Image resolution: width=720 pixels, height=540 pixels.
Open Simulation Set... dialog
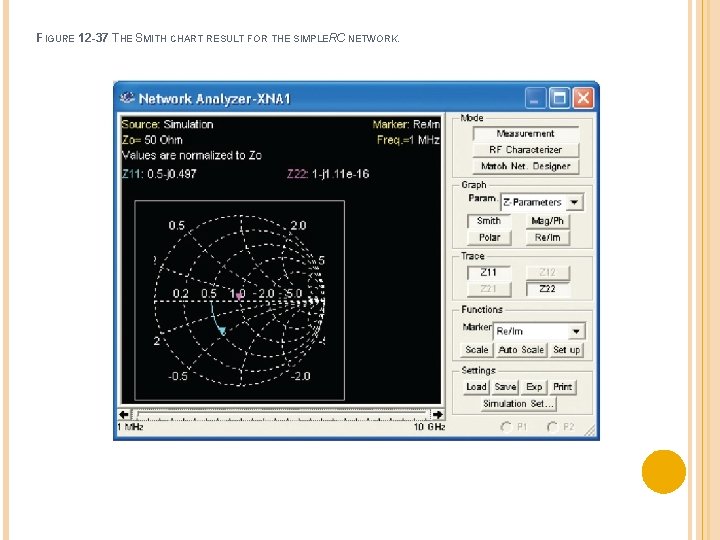point(518,404)
